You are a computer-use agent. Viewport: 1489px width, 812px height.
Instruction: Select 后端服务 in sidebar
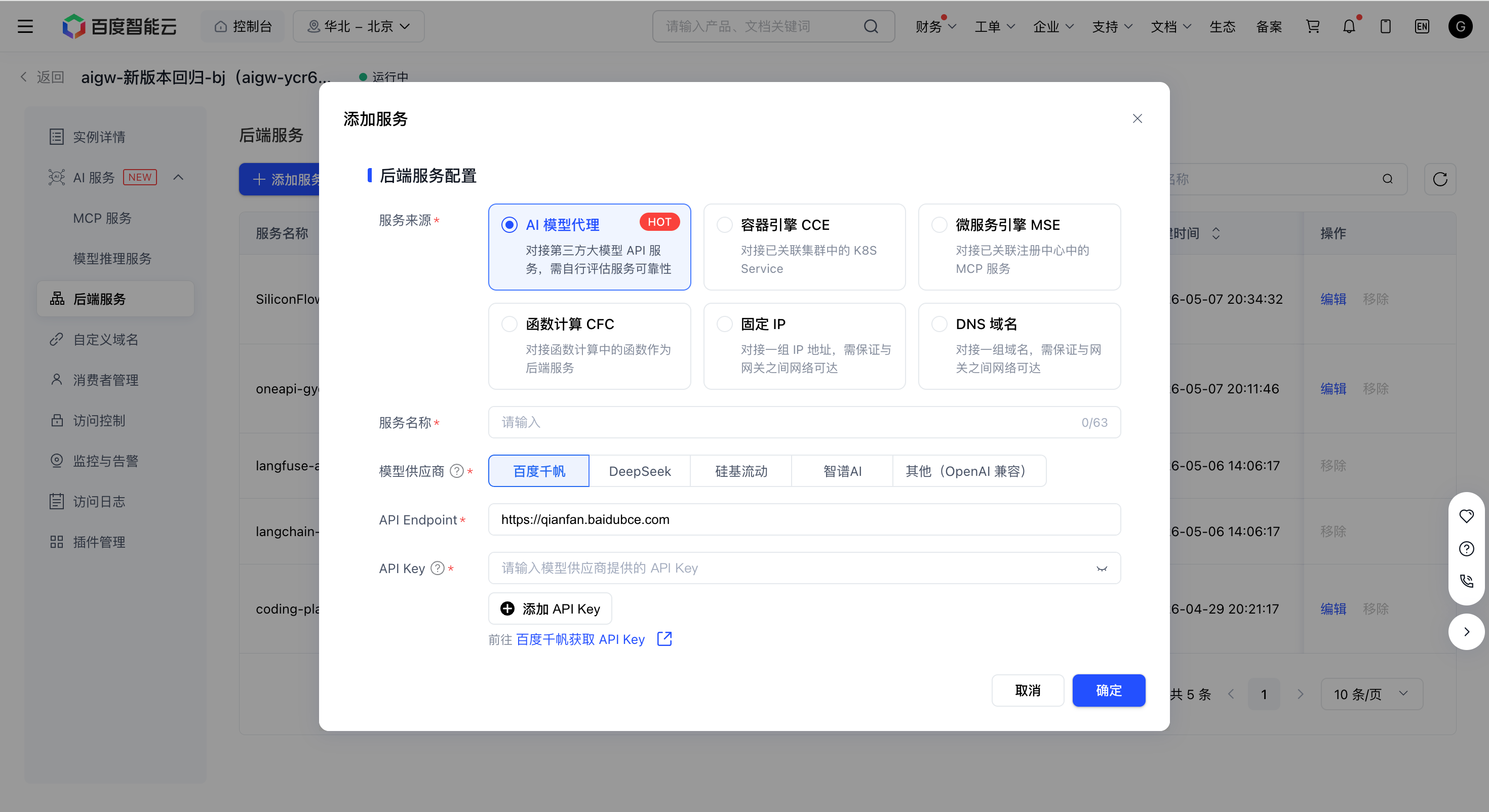pyautogui.click(x=115, y=299)
